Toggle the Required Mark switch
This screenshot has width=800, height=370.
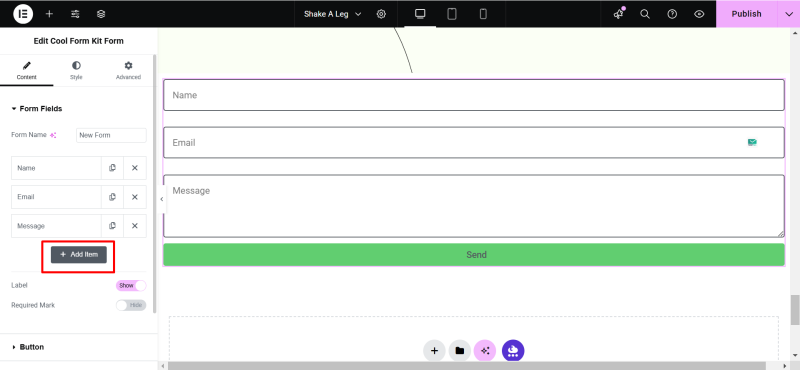pos(131,305)
